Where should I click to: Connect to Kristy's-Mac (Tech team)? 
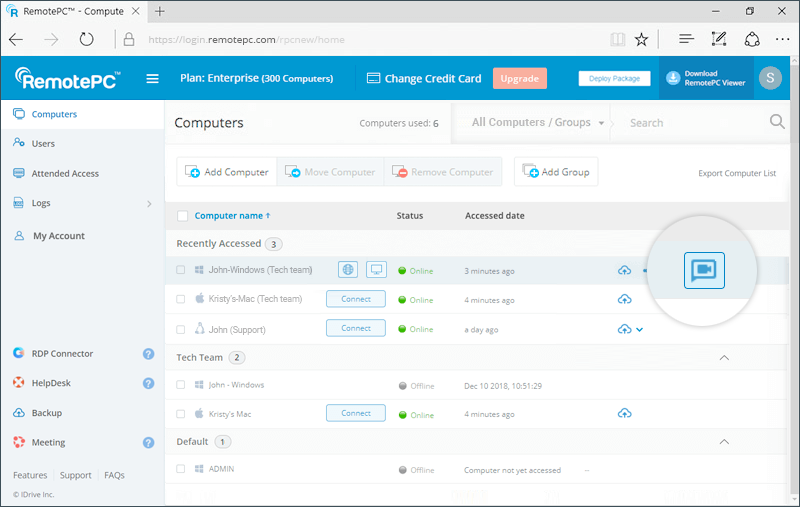pyautogui.click(x=356, y=299)
